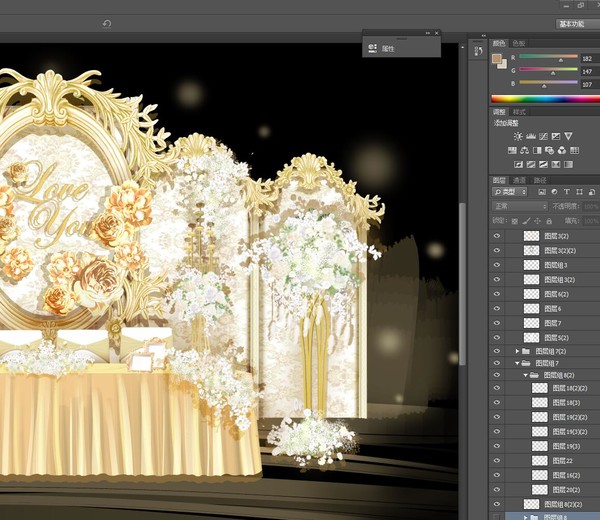Toggle visibility of 图层 6(2)
This screenshot has height=520, width=600.
coord(497,294)
